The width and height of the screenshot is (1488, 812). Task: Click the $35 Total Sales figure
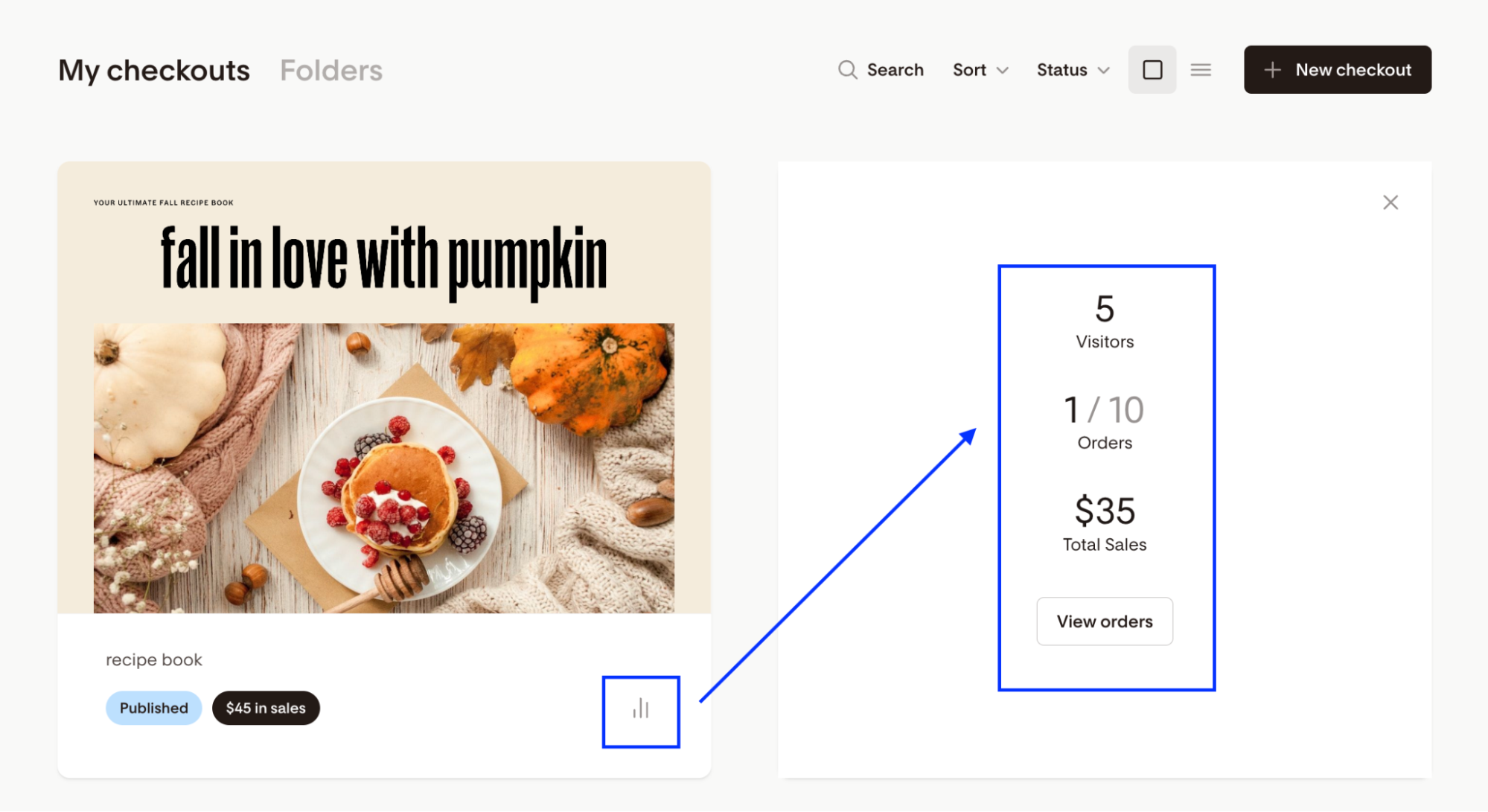pos(1104,511)
